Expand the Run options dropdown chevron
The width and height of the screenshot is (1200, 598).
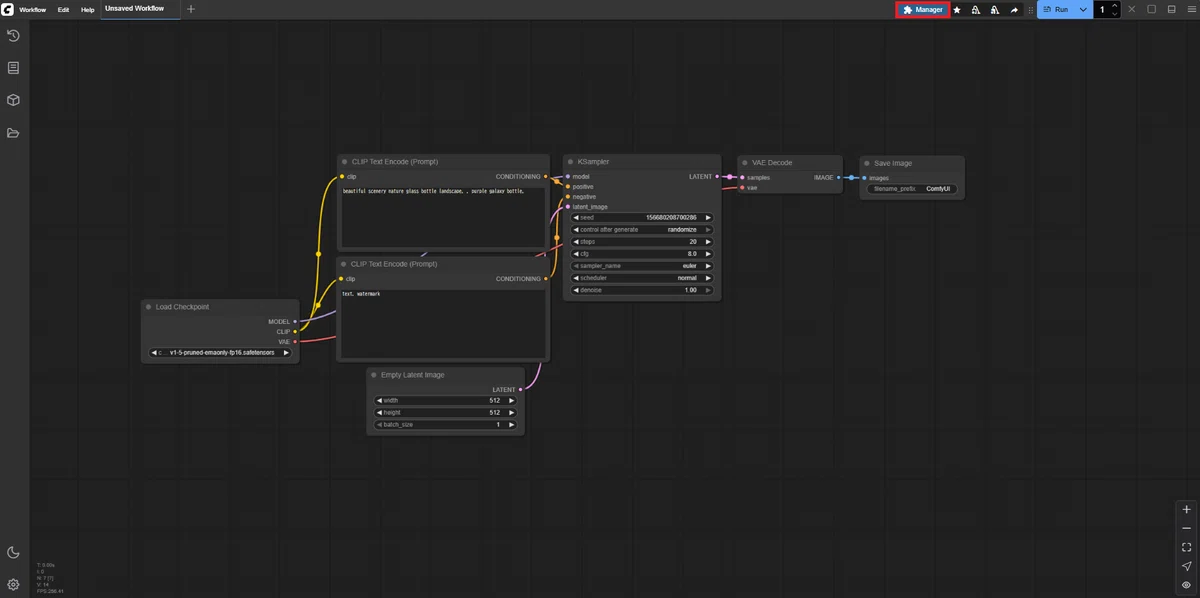pyautogui.click(x=1083, y=9)
